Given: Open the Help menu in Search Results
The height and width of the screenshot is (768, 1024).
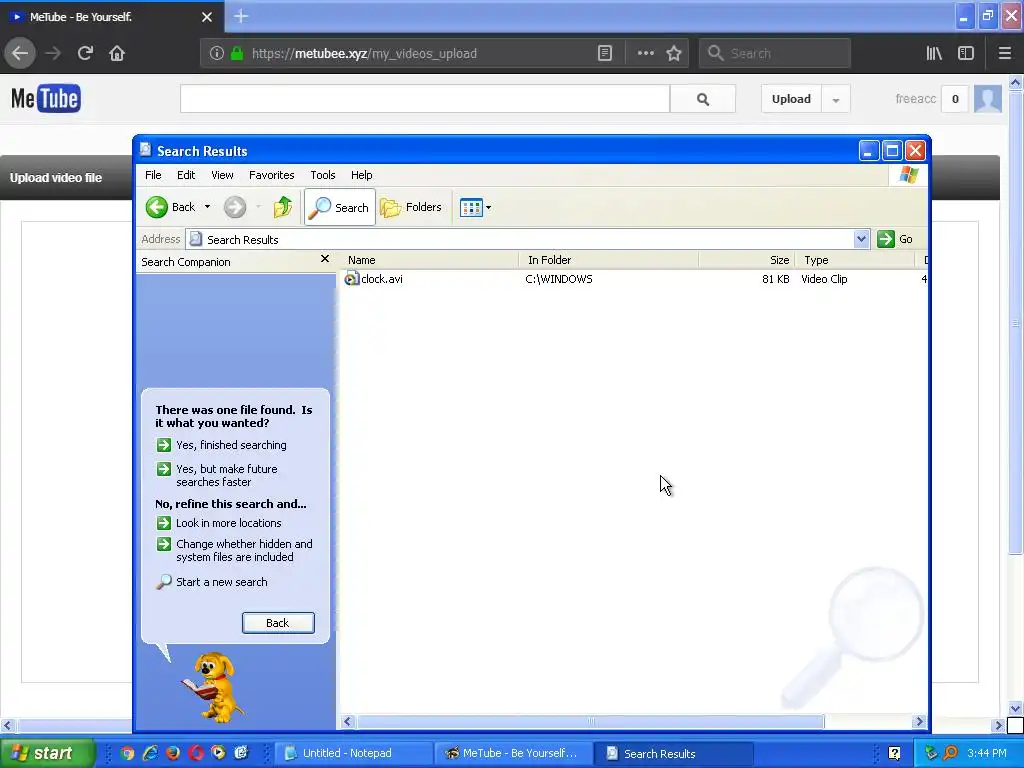Looking at the screenshot, I should click(x=361, y=175).
